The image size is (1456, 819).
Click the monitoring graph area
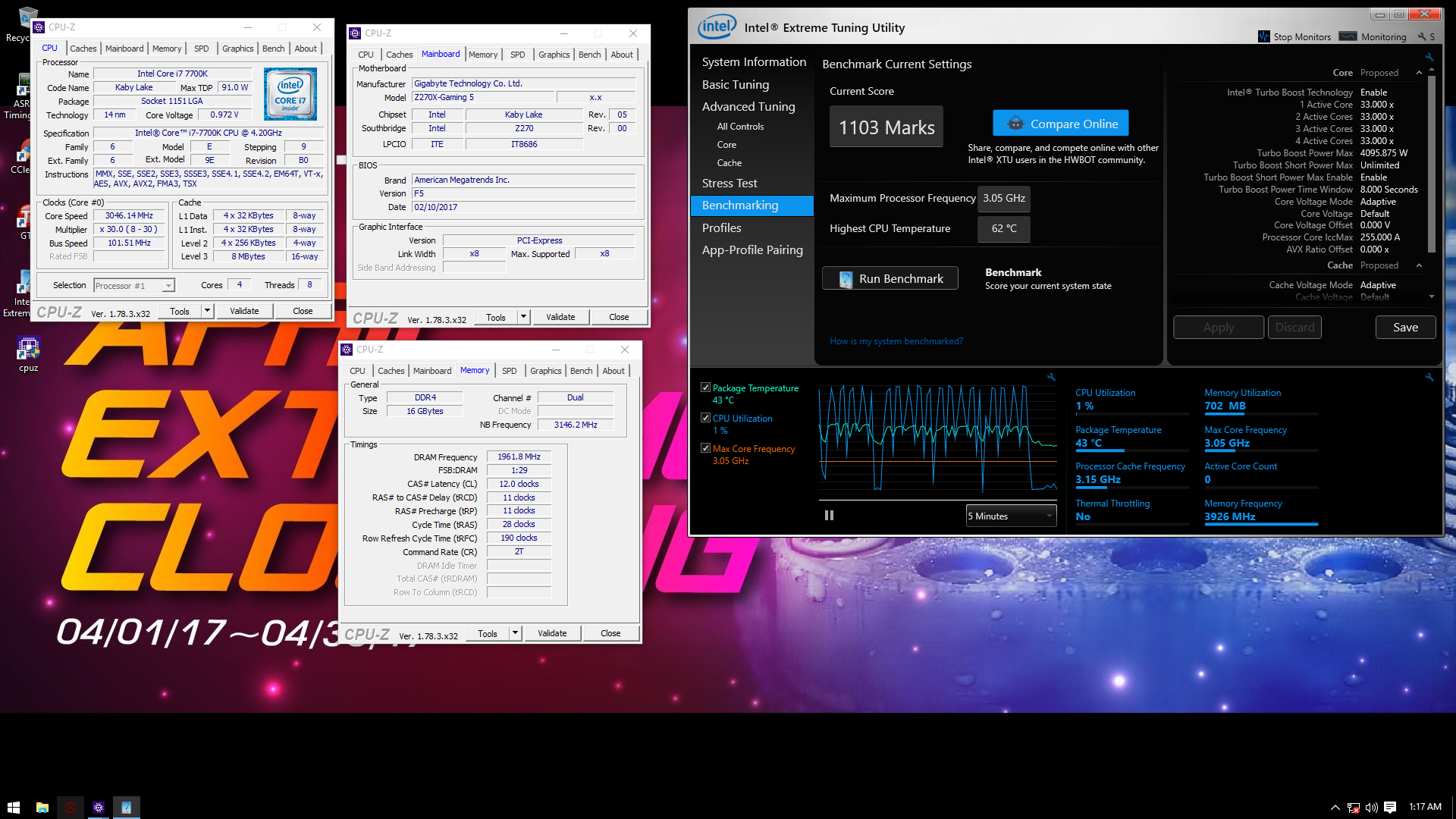[x=938, y=439]
